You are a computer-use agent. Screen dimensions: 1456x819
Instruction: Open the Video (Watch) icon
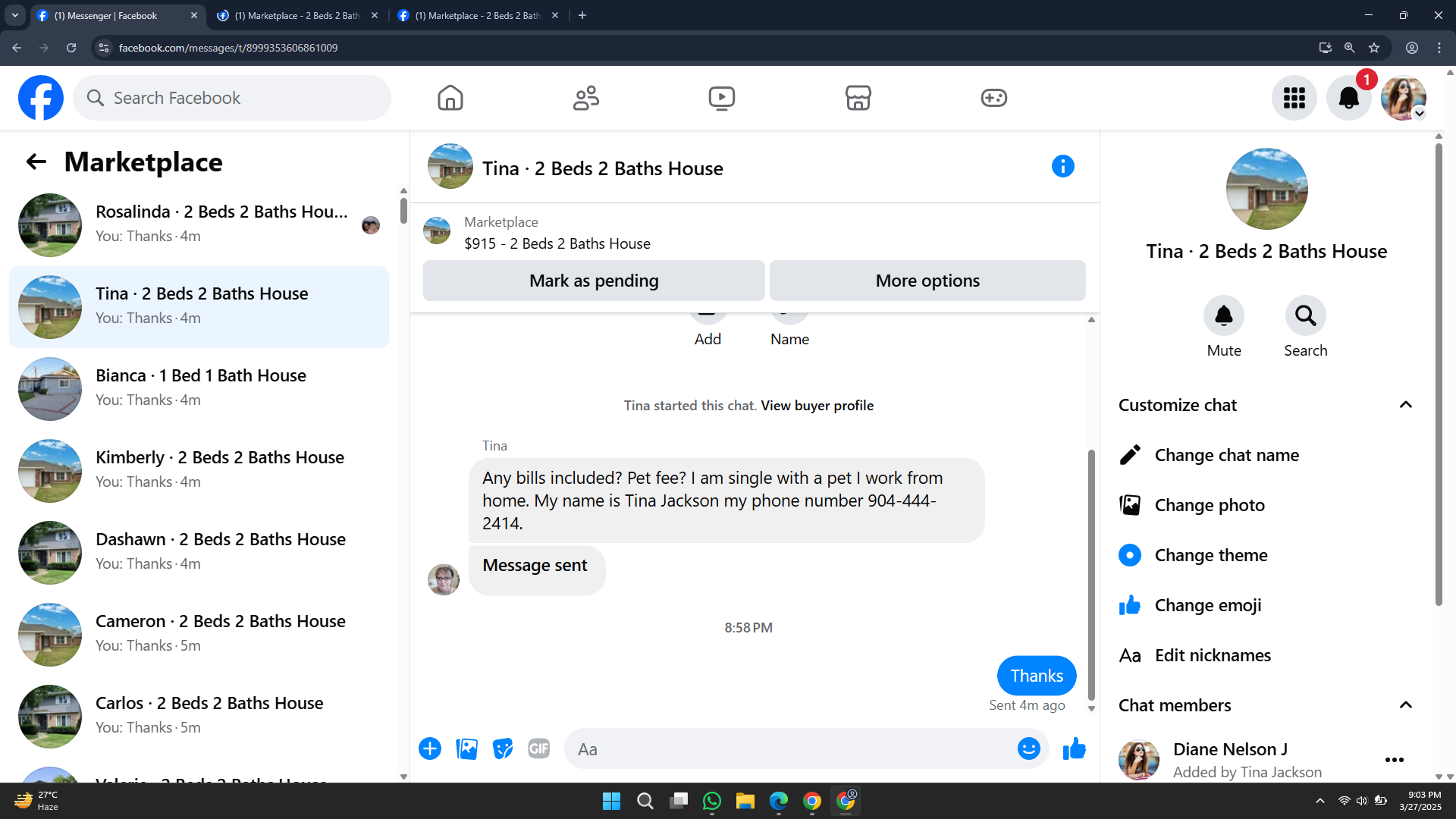click(722, 98)
